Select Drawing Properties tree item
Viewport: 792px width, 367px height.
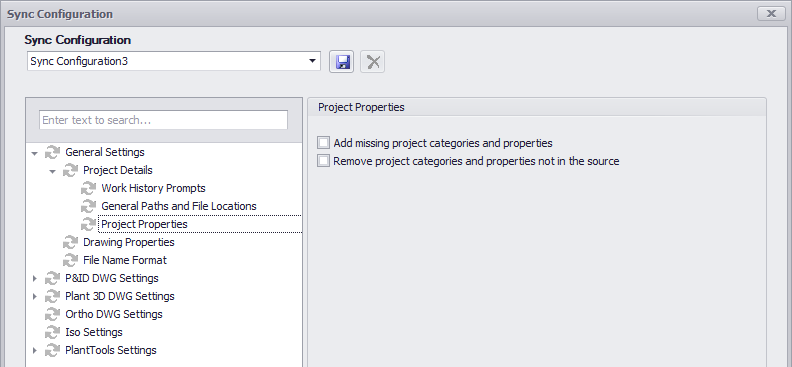(x=129, y=242)
